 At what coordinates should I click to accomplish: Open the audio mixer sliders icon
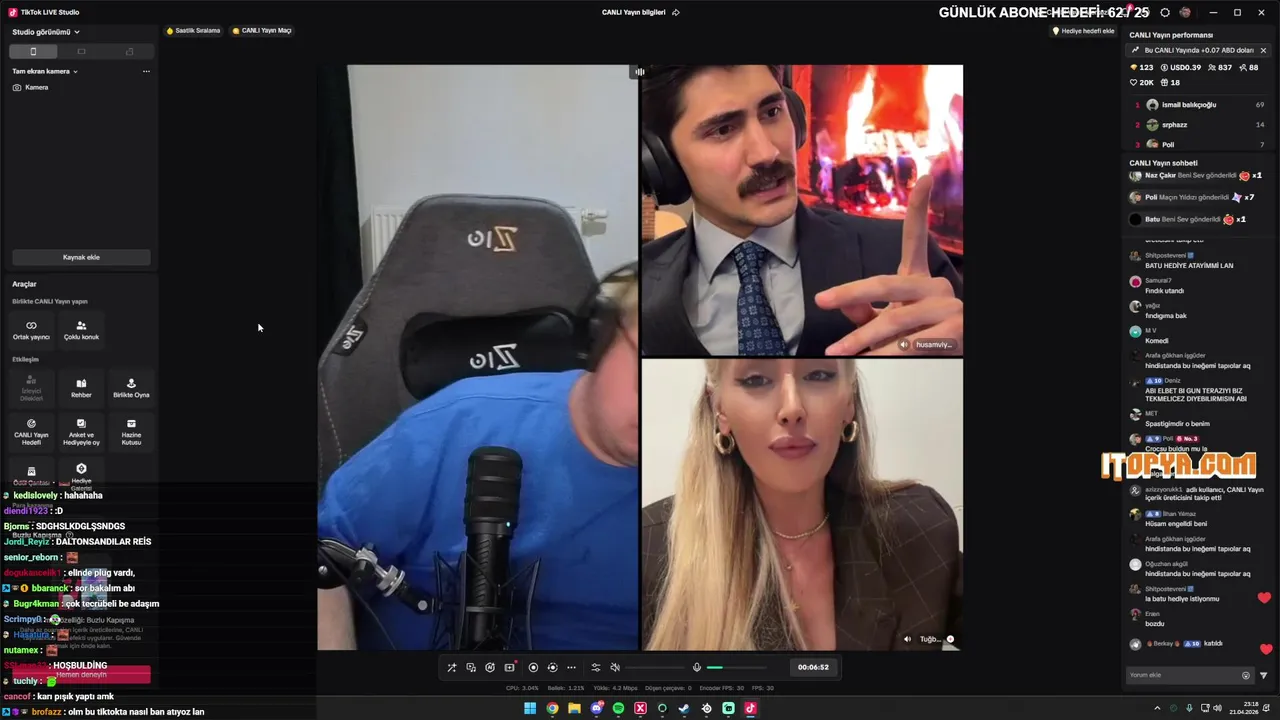tap(596, 667)
